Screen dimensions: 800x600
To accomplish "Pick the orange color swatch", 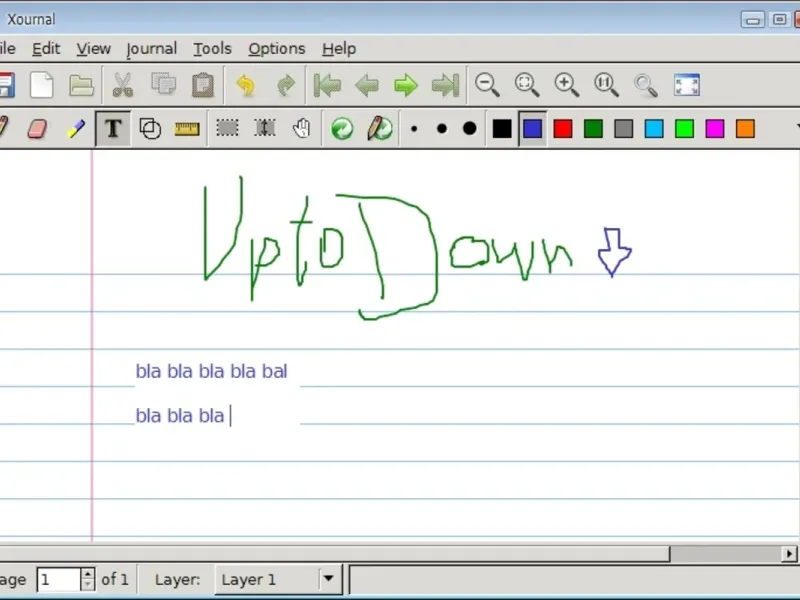I will click(x=745, y=129).
